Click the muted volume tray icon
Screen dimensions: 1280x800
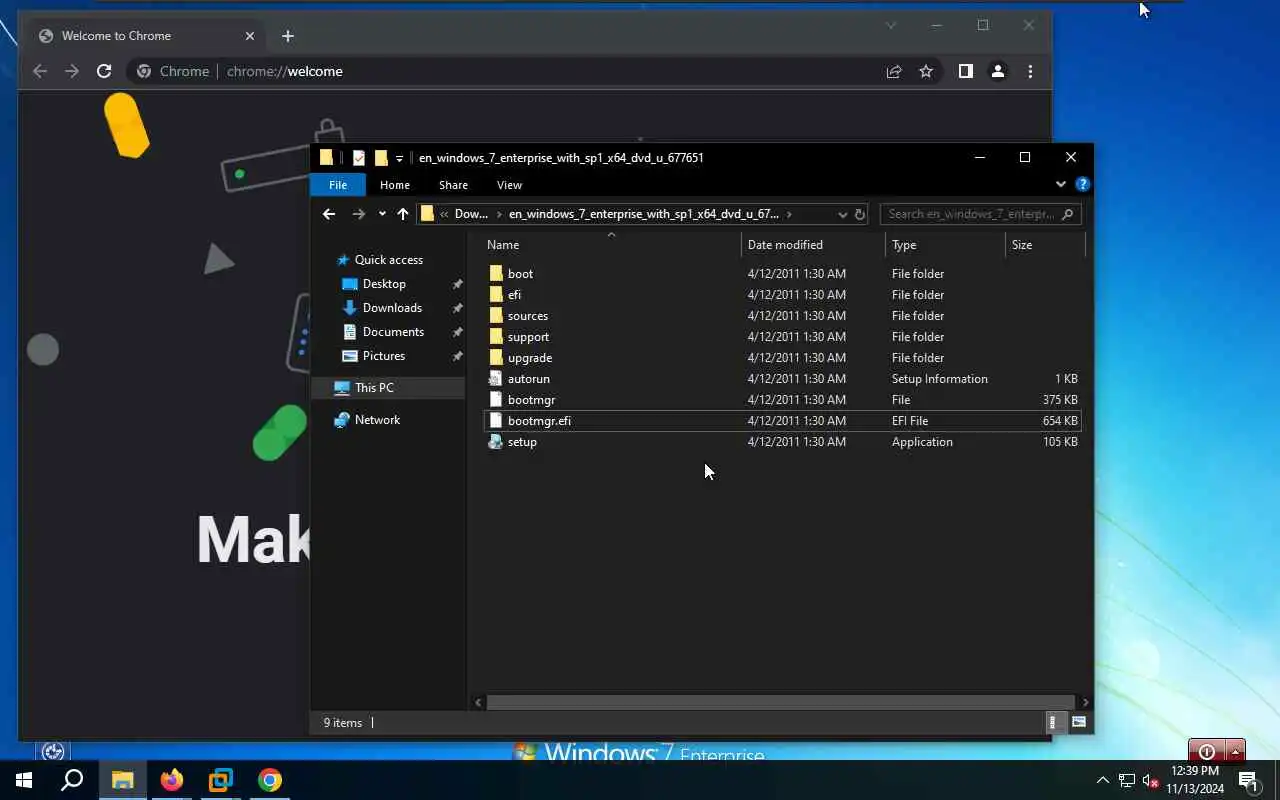(1150, 780)
